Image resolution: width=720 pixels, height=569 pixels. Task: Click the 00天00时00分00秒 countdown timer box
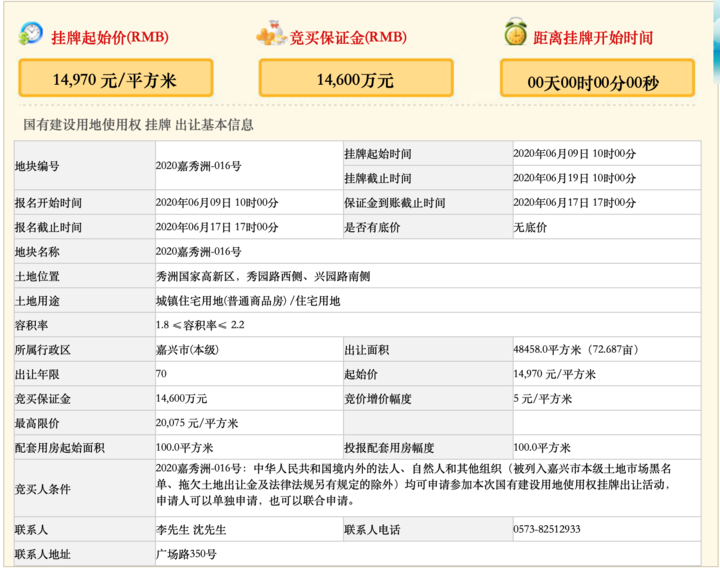click(x=597, y=79)
